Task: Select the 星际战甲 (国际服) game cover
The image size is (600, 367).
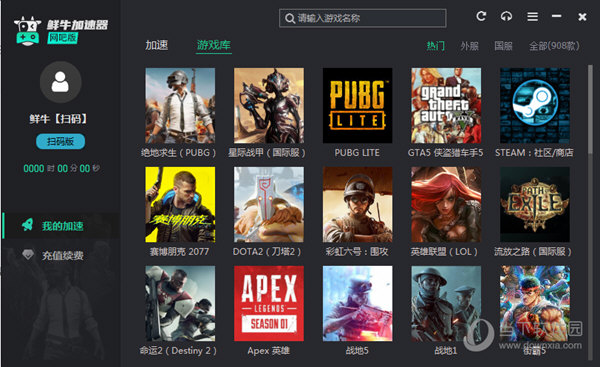Action: [269, 106]
